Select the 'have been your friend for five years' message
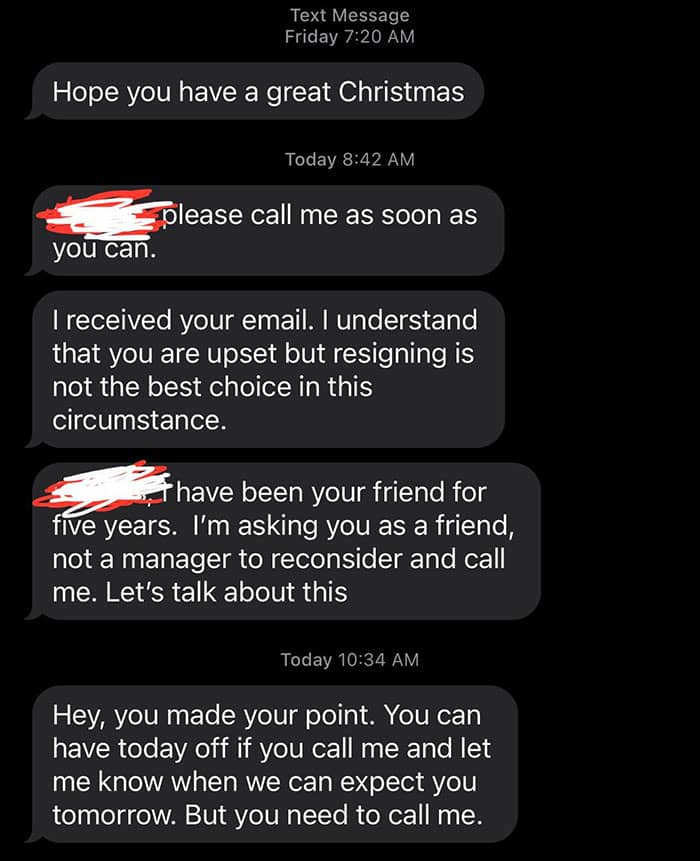The image size is (700, 861). [x=286, y=541]
